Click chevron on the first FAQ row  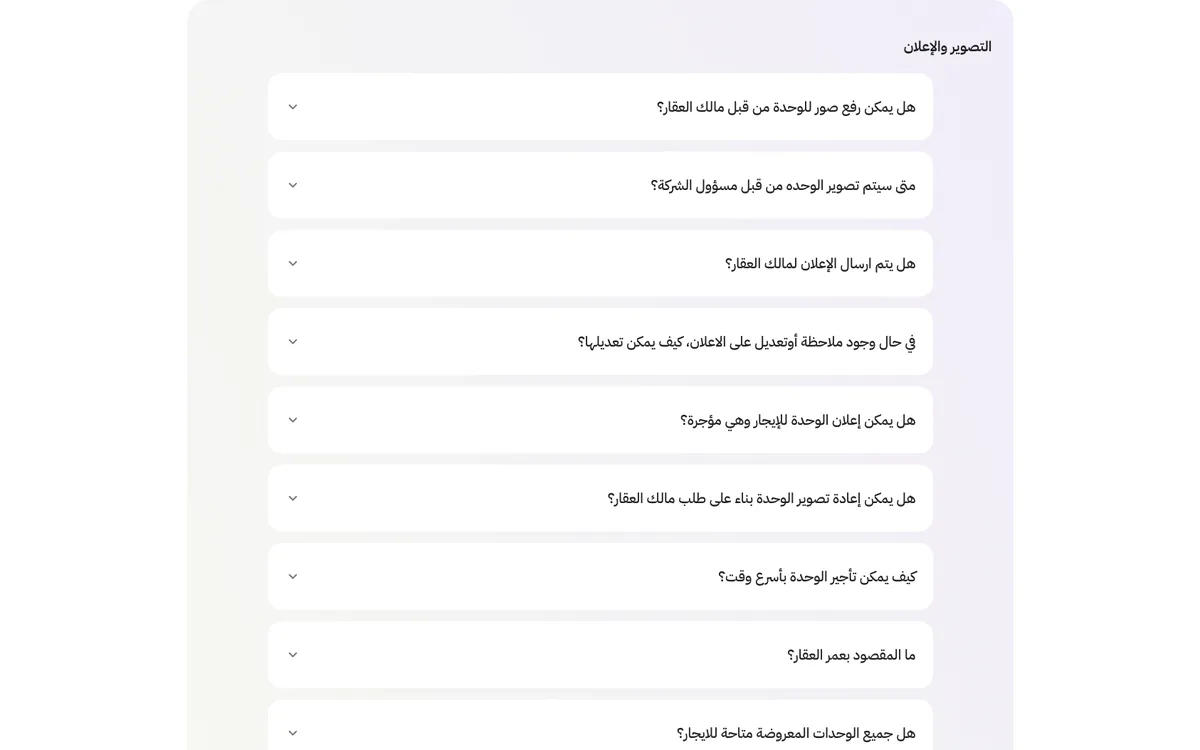pos(293,107)
